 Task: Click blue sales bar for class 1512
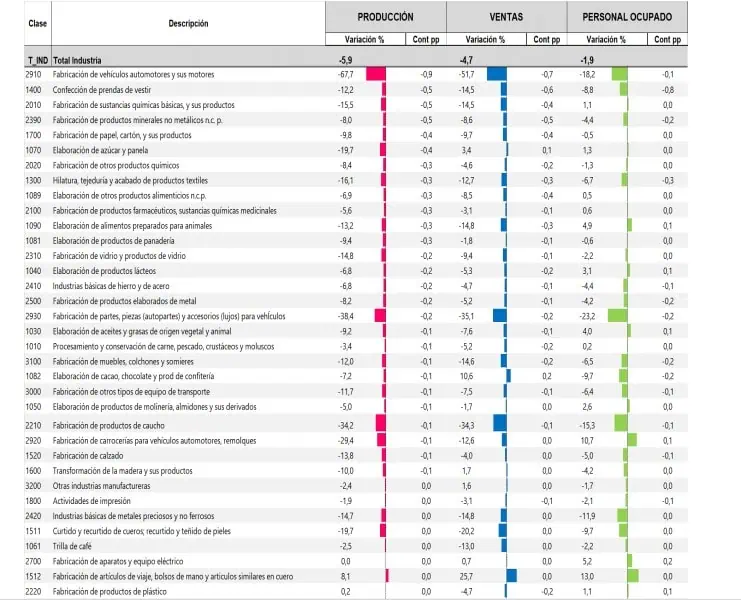511,576
